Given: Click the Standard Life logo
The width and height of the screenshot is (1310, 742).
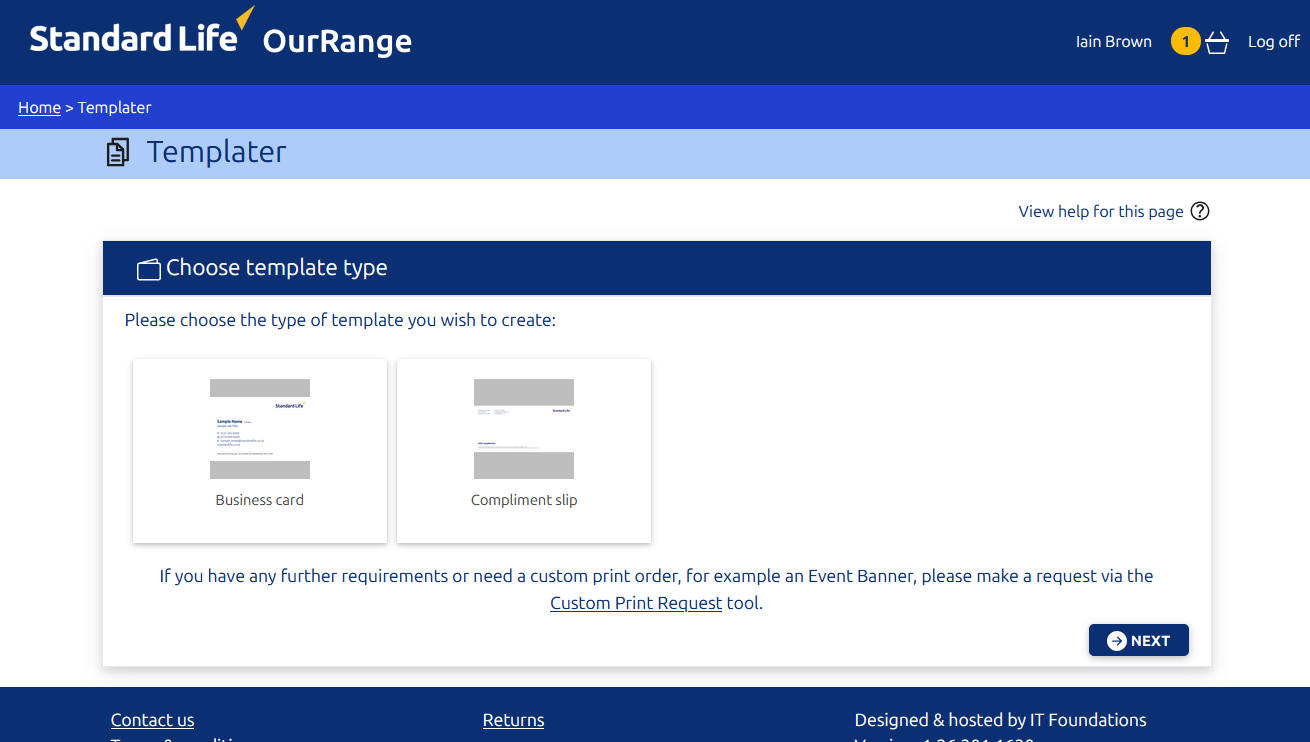Looking at the screenshot, I should pyautogui.click(x=135, y=38).
